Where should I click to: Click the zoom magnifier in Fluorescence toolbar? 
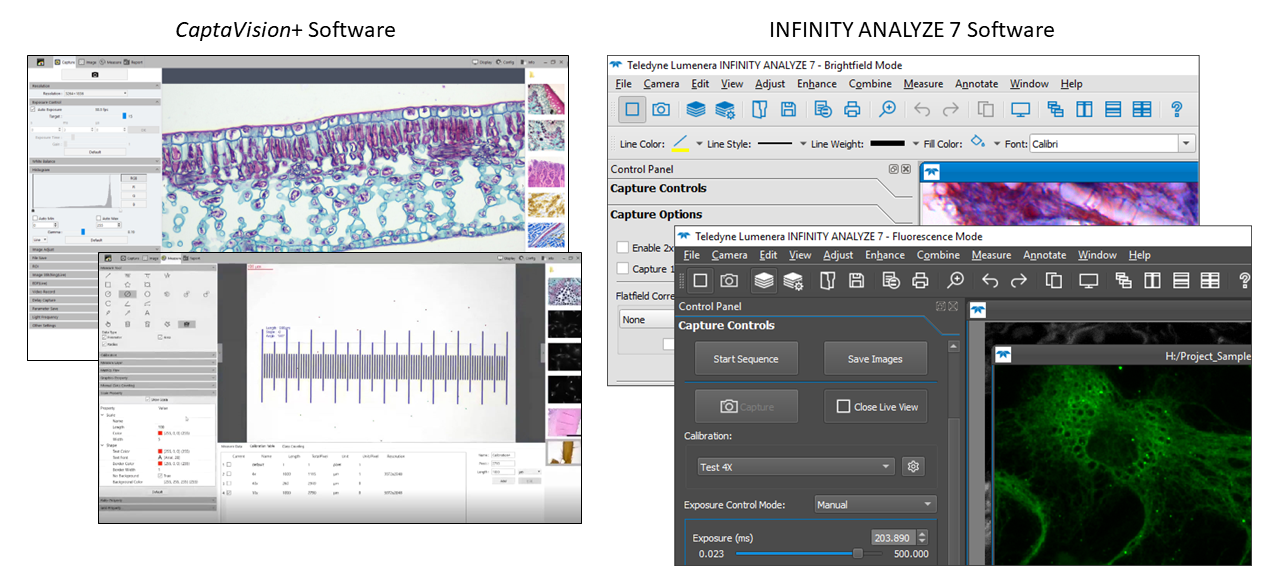955,281
